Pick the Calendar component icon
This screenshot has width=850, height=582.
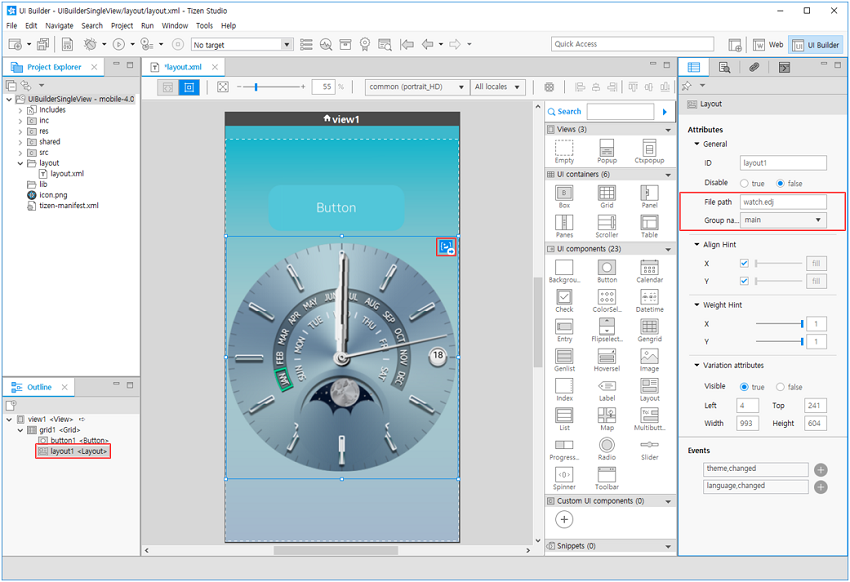click(649, 268)
